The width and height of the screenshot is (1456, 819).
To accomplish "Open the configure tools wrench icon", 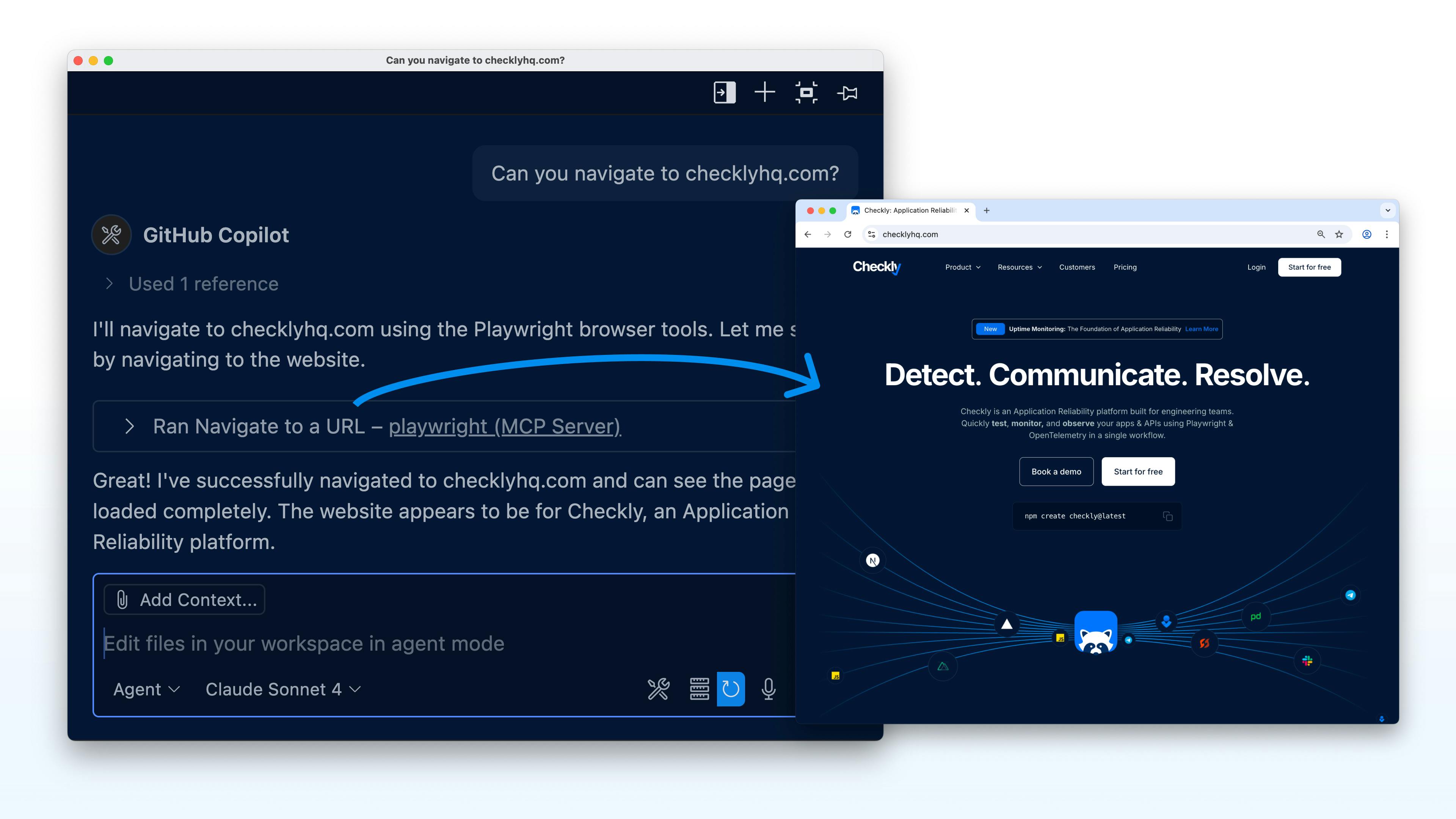I will [x=659, y=689].
